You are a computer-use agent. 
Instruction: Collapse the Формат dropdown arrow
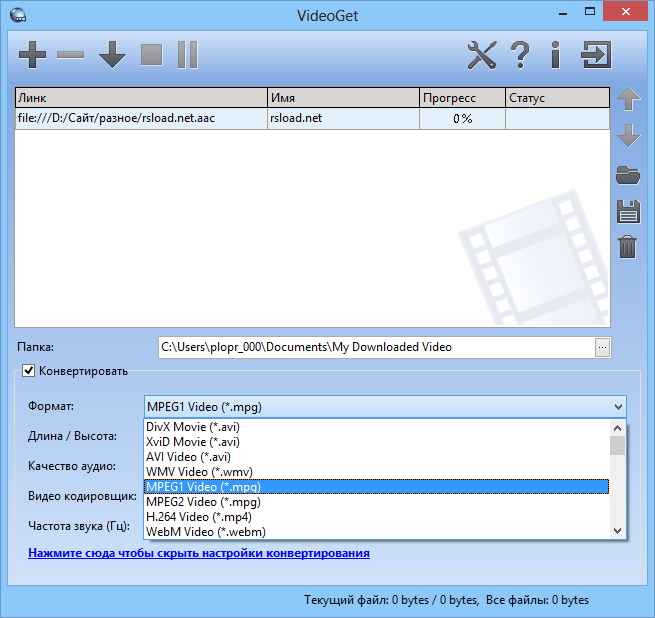point(617,407)
